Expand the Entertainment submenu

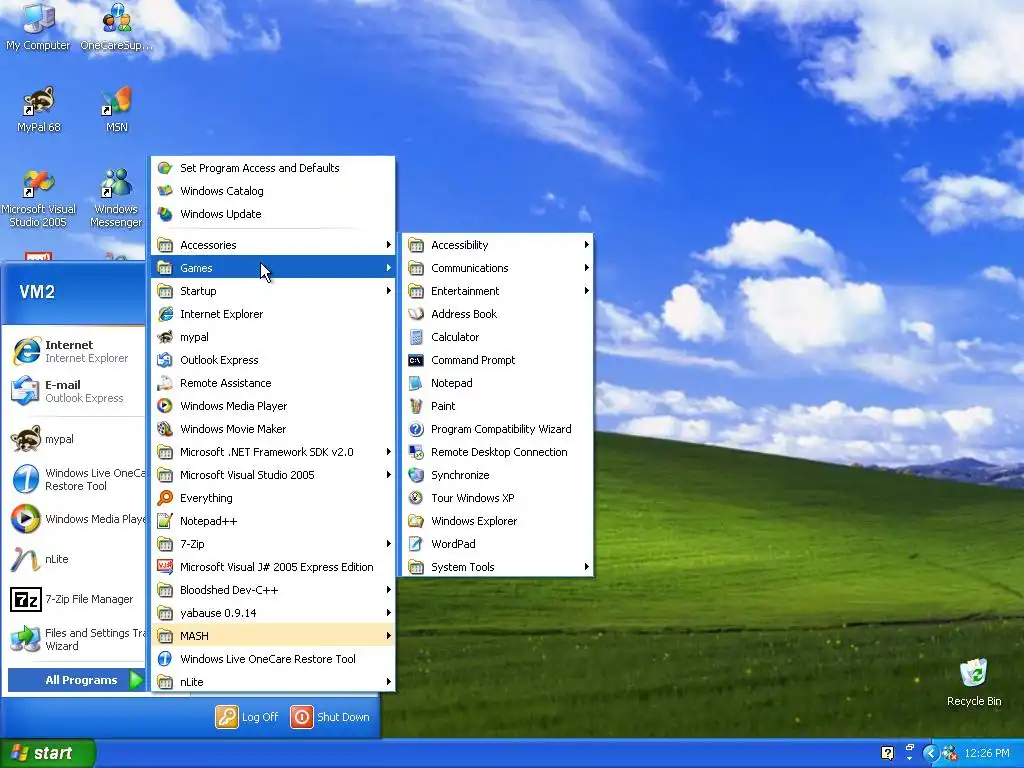498,291
